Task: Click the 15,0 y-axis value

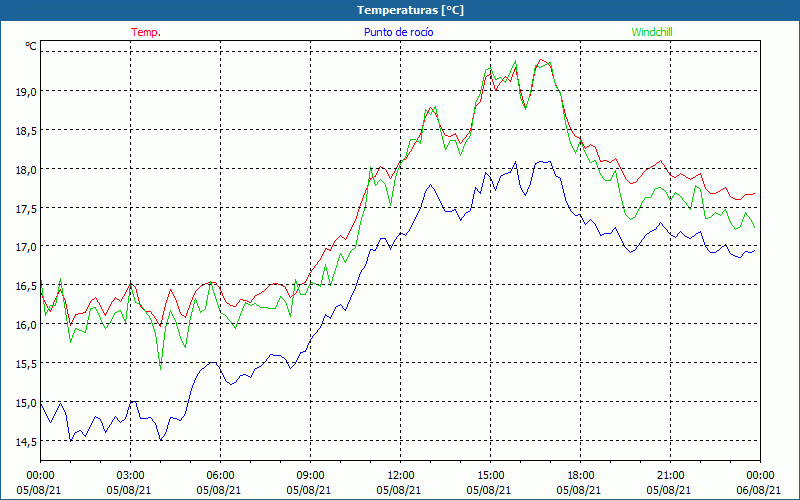Action: [x=26, y=403]
